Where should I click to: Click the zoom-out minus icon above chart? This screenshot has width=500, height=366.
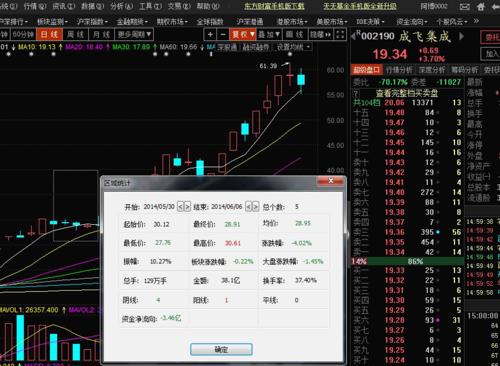223,34
